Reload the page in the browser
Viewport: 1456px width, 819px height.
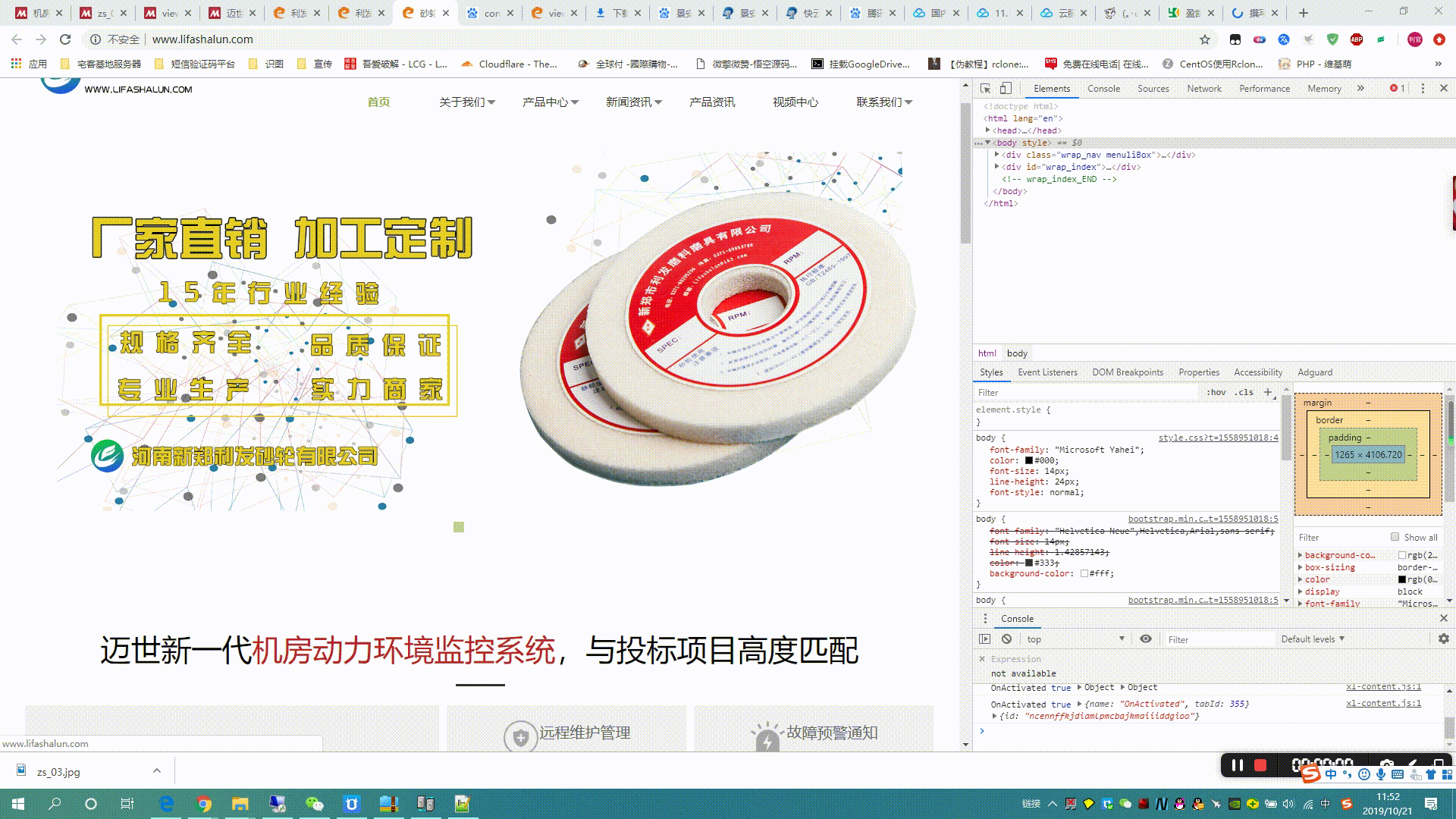point(65,39)
